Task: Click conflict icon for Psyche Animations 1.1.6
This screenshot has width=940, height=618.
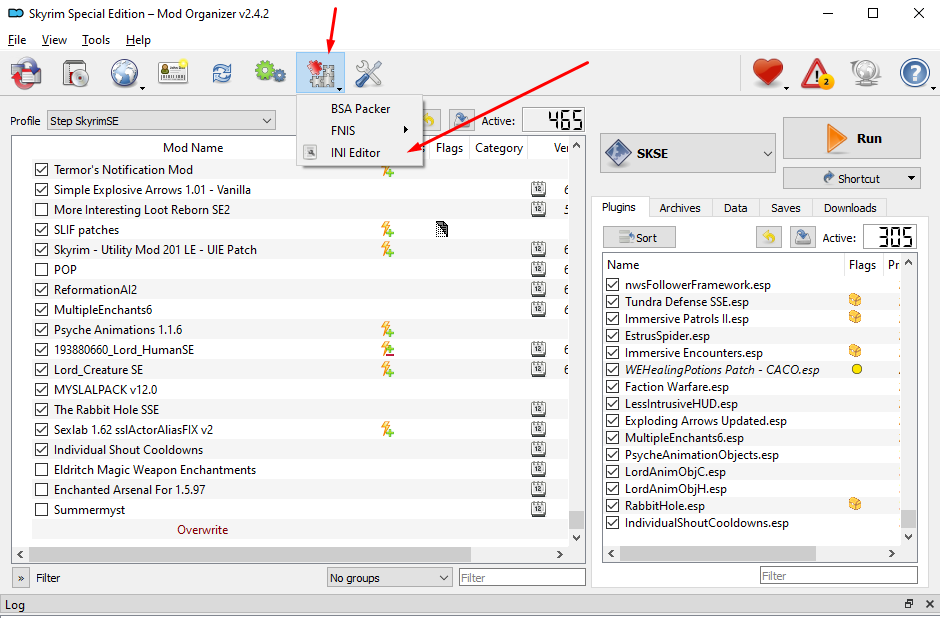Action: (388, 329)
